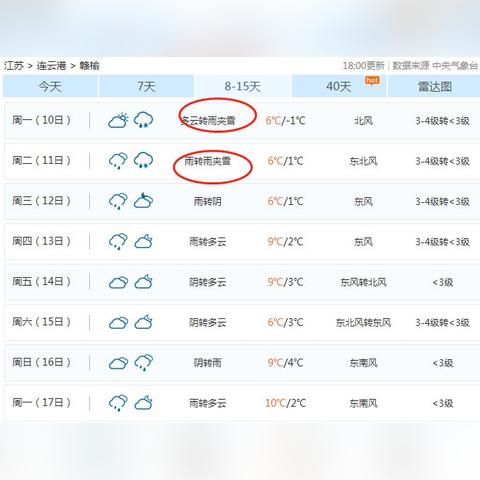The image size is (480, 480).
Task: Go to 连云港 in the breadcrumb
Action: tap(52, 66)
